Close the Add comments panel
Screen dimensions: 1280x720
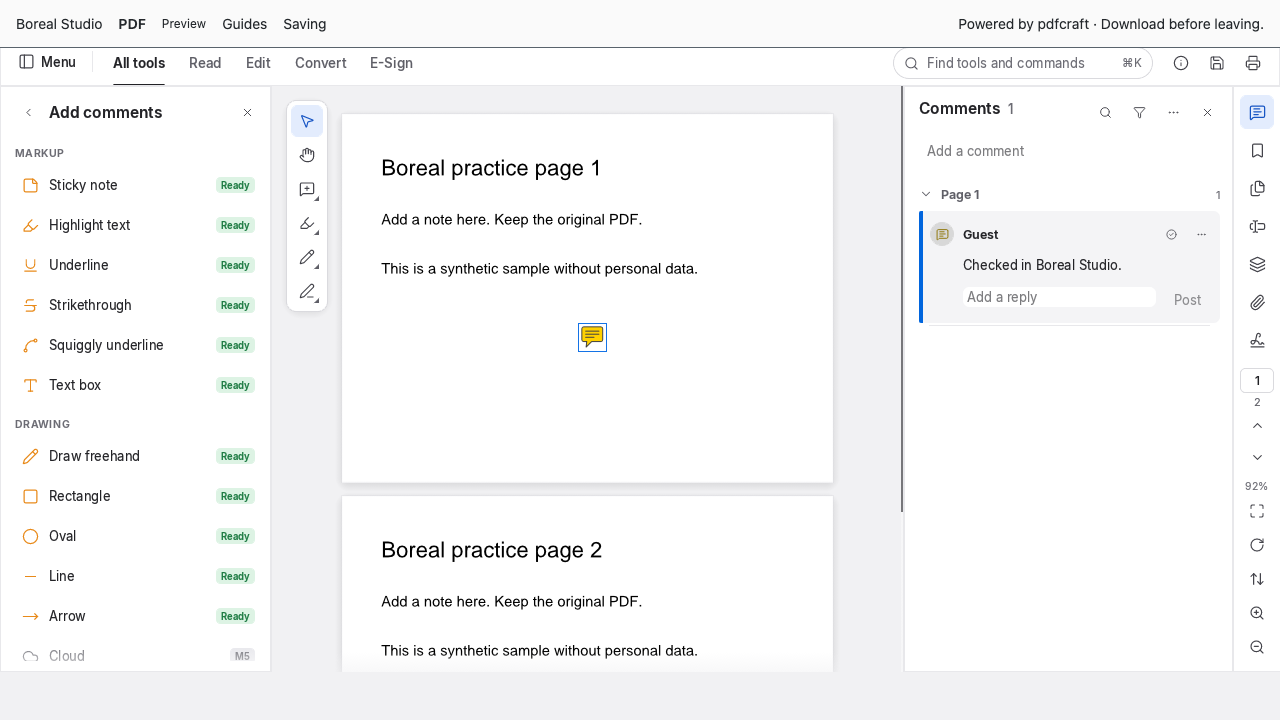click(247, 113)
